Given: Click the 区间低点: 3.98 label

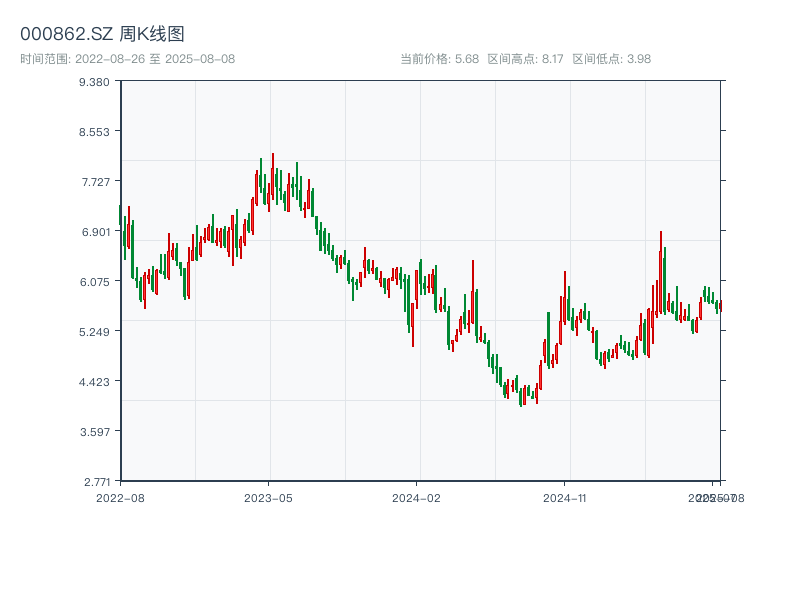Looking at the screenshot, I should tap(611, 59).
